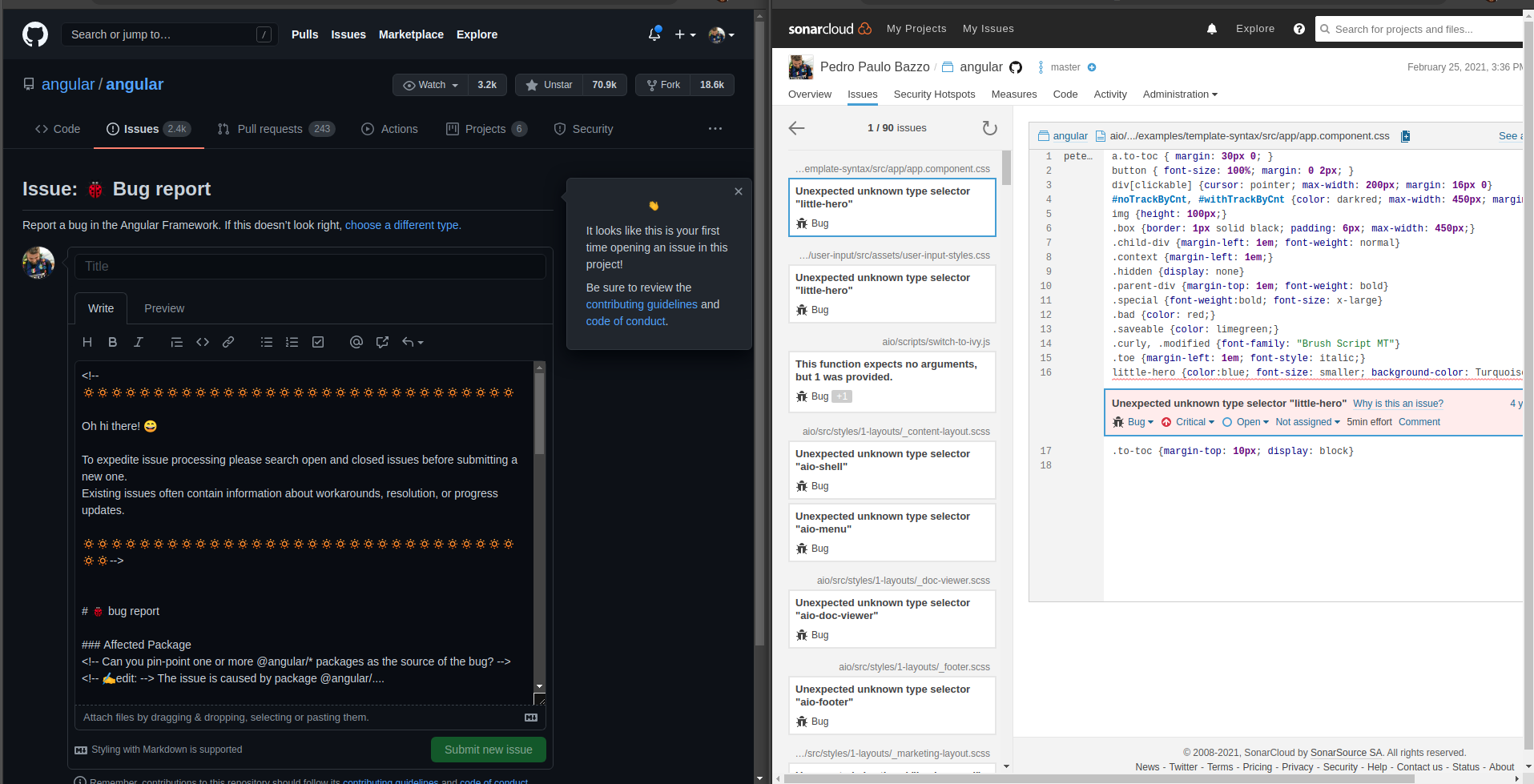Click the GitHub Octocat home icon
Viewport: 1534px width, 784px height.
pos(35,34)
